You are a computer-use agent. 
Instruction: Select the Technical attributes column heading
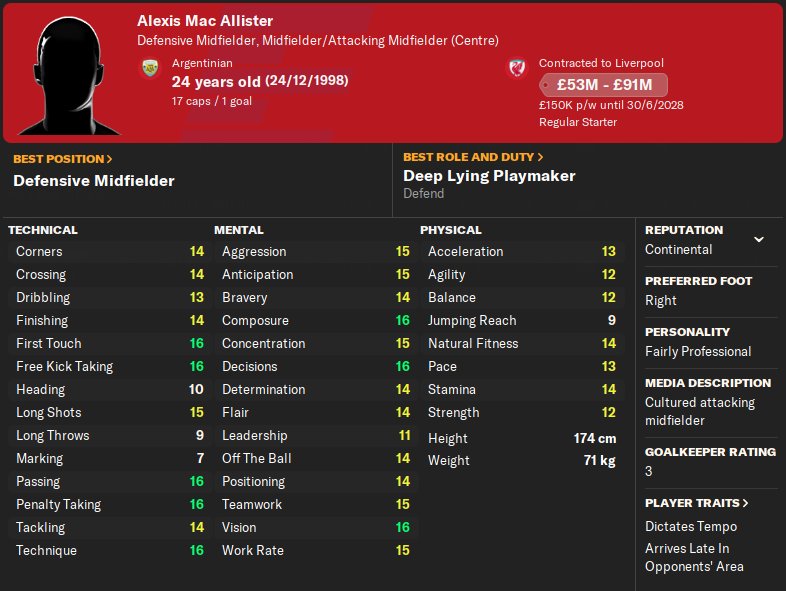coord(43,230)
